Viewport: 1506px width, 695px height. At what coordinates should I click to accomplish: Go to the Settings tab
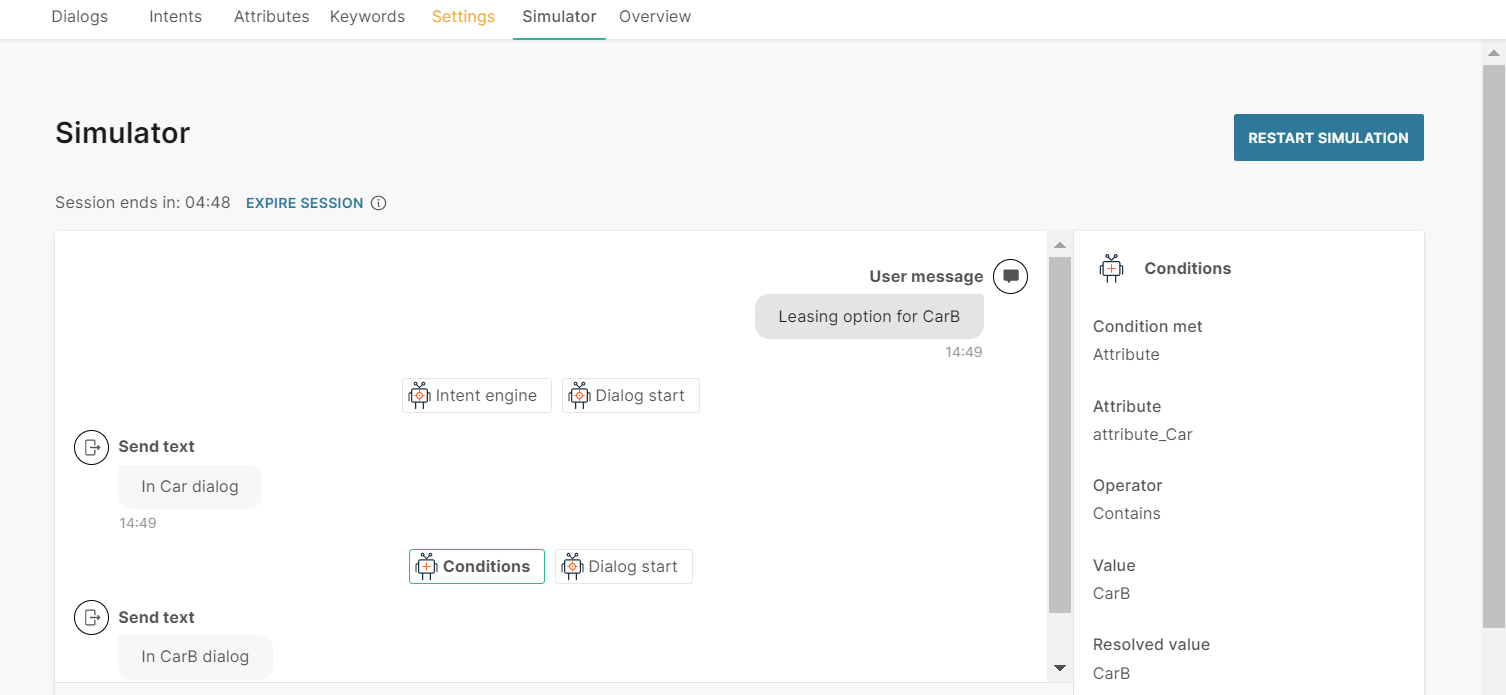click(x=463, y=17)
